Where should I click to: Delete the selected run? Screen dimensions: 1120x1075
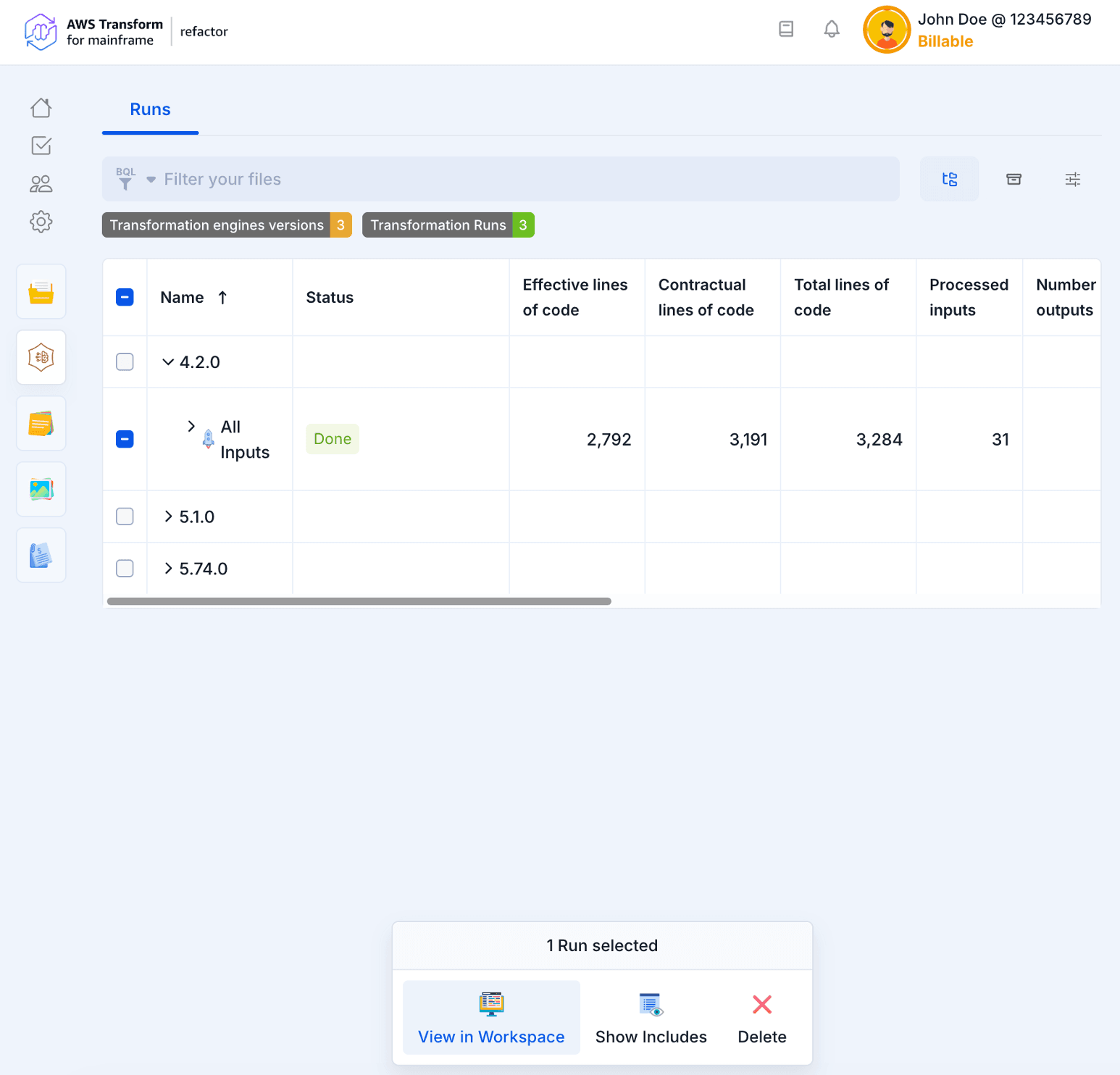[x=761, y=1018]
